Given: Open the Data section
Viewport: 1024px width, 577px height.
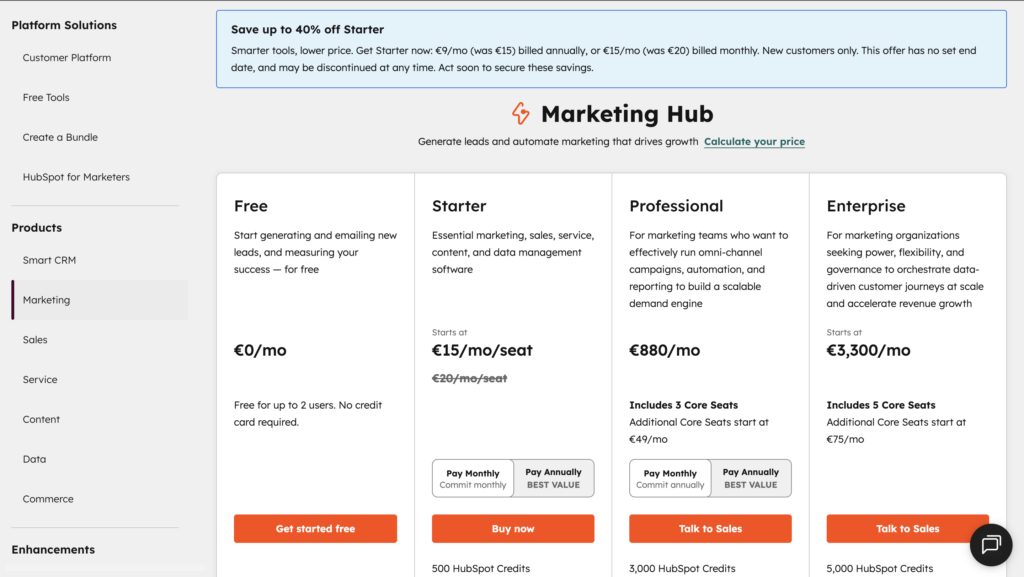Looking at the screenshot, I should tap(34, 458).
